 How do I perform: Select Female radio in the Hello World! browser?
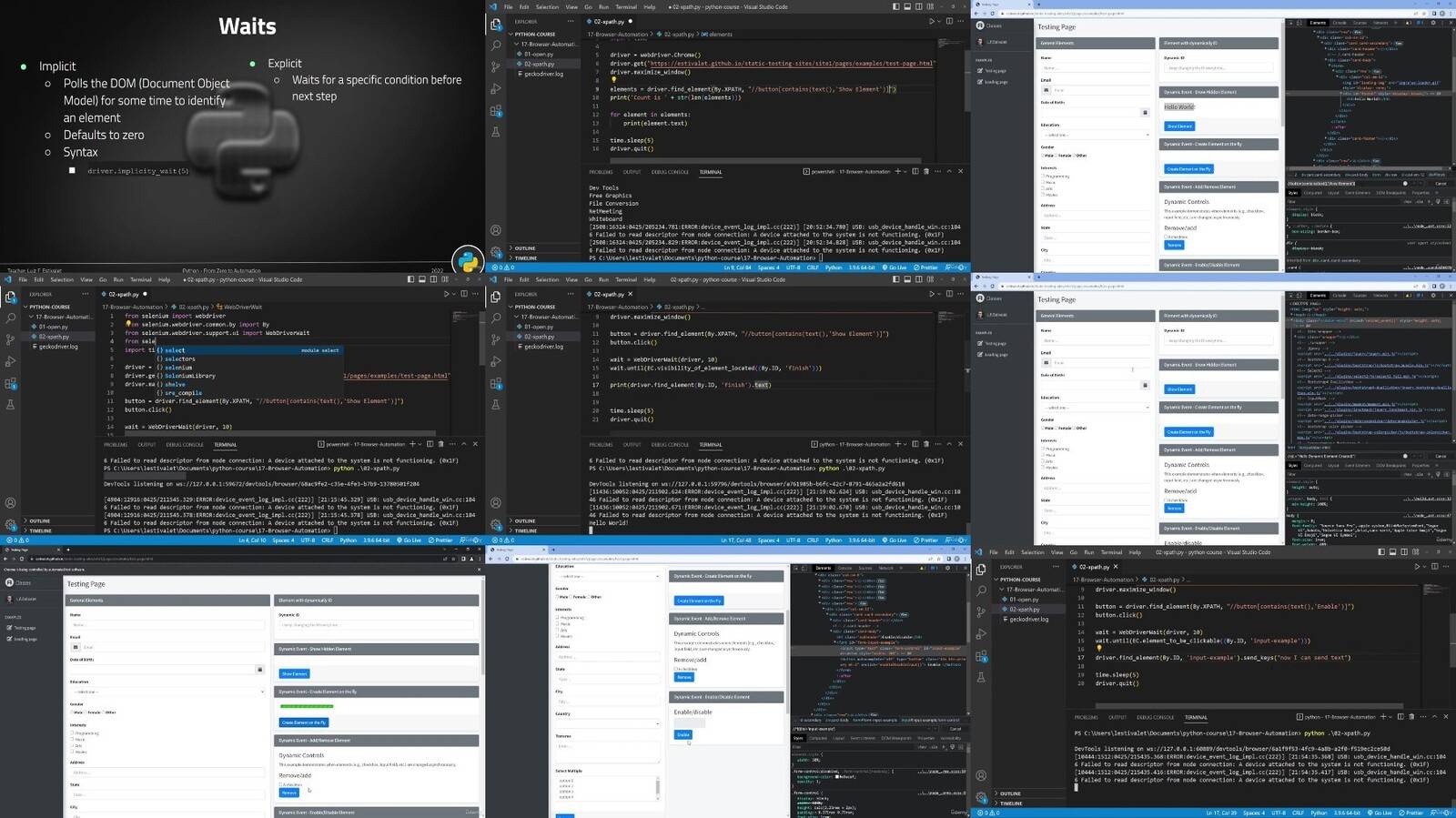point(1056,156)
